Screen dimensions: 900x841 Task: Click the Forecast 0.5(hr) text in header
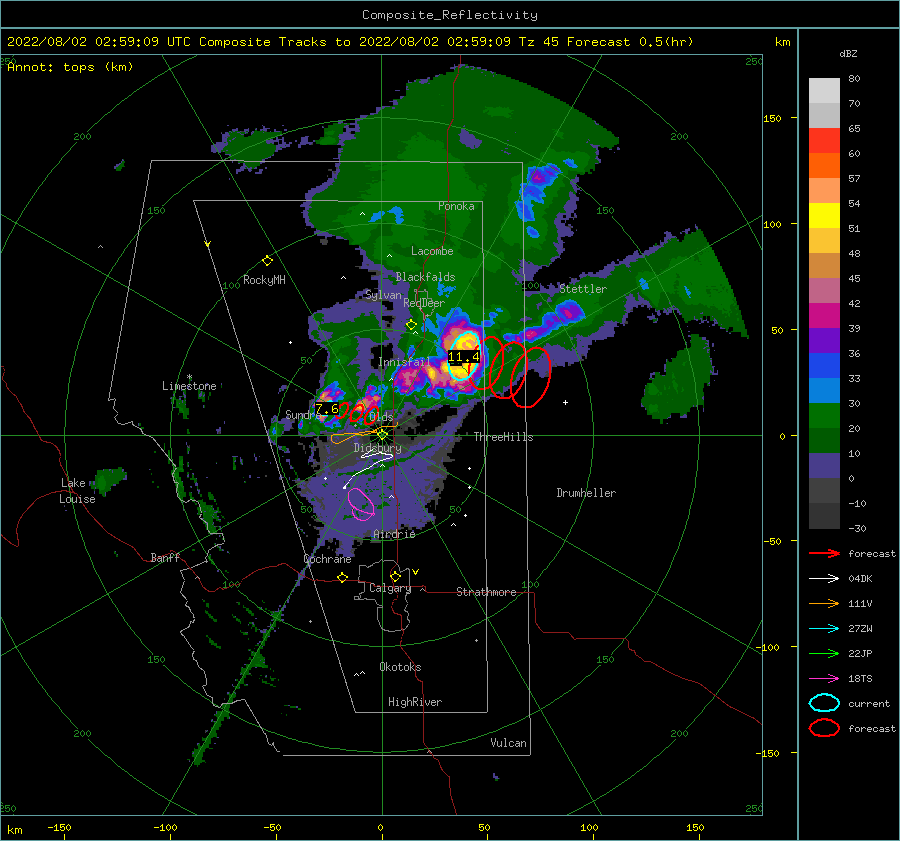(630, 42)
